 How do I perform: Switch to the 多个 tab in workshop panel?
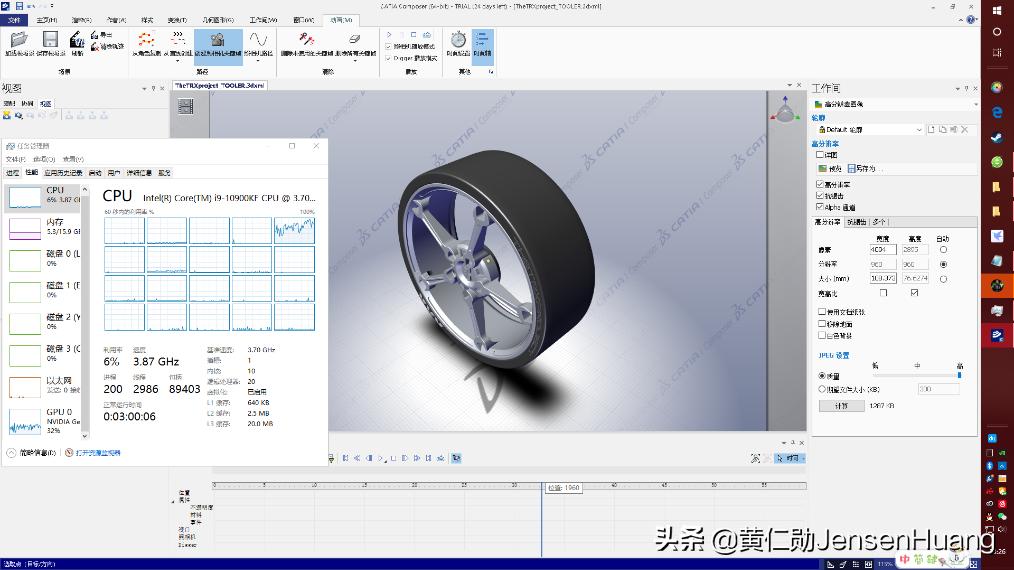879,222
